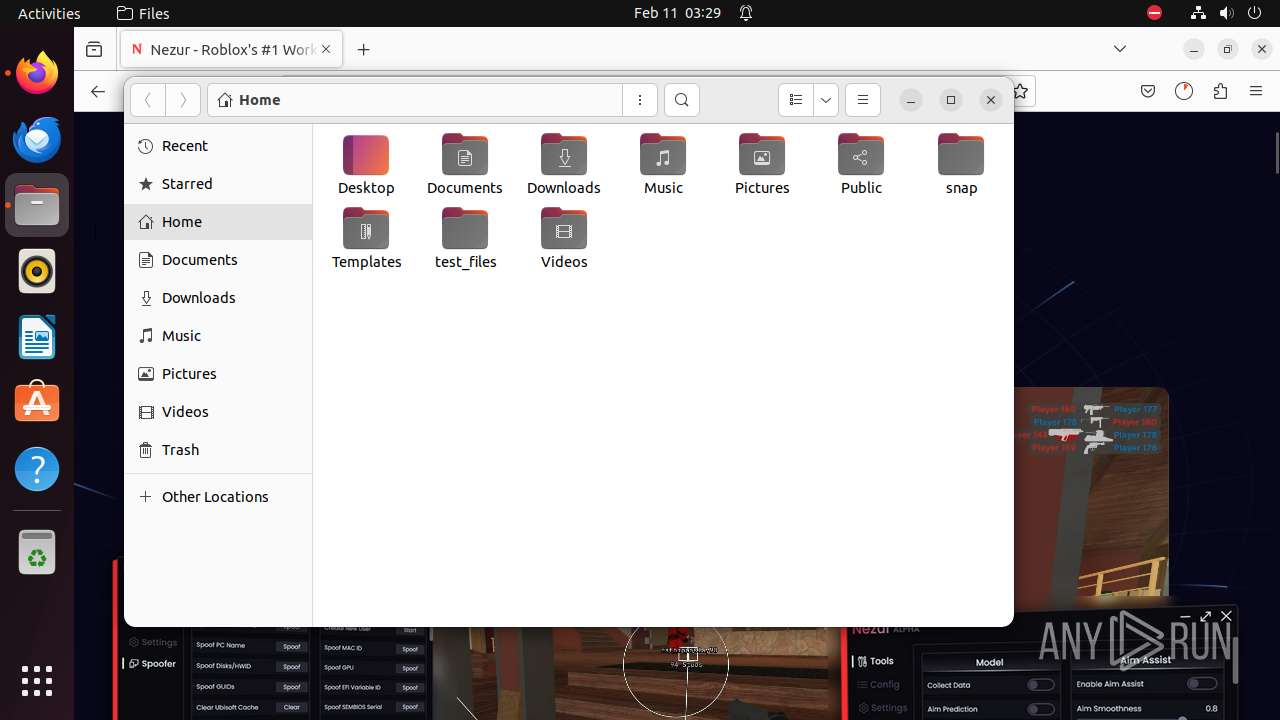This screenshot has height=720, width=1280.
Task: Open the Documents folder icon in the grid
Action: pos(465,166)
